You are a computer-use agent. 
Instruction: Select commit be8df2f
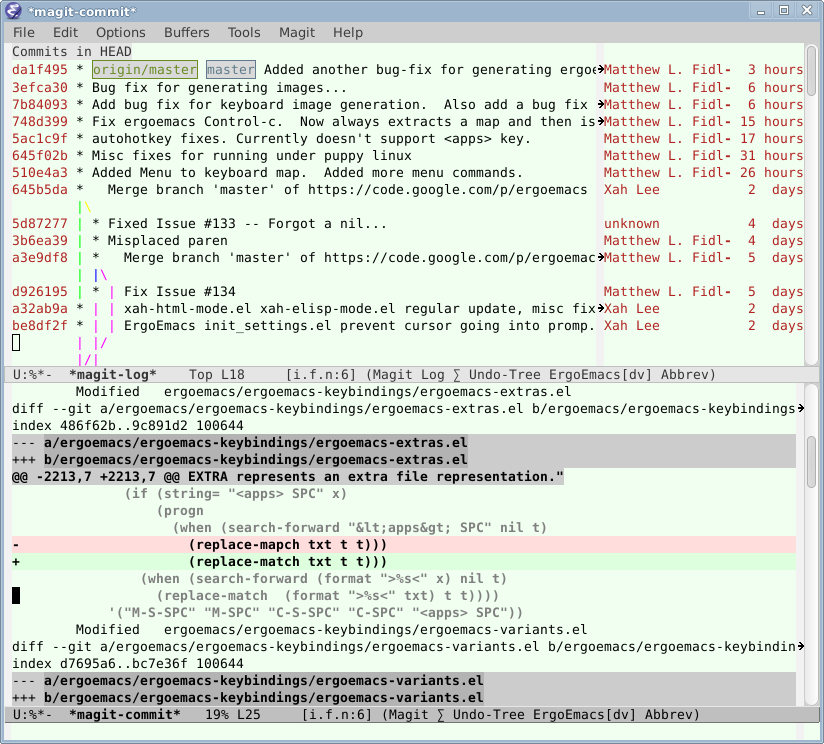point(40,326)
